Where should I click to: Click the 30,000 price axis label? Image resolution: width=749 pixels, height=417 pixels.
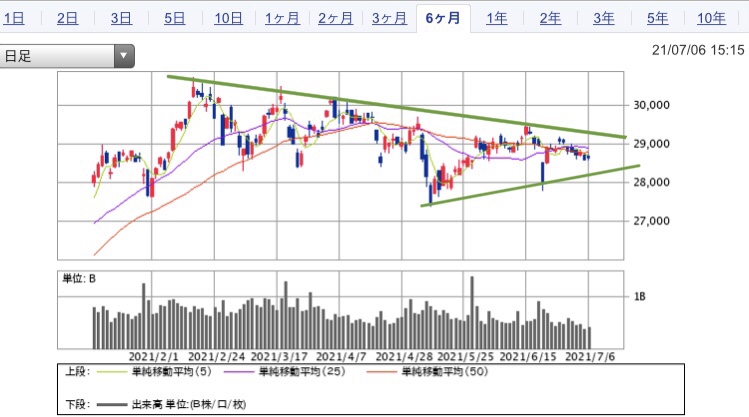coord(652,105)
